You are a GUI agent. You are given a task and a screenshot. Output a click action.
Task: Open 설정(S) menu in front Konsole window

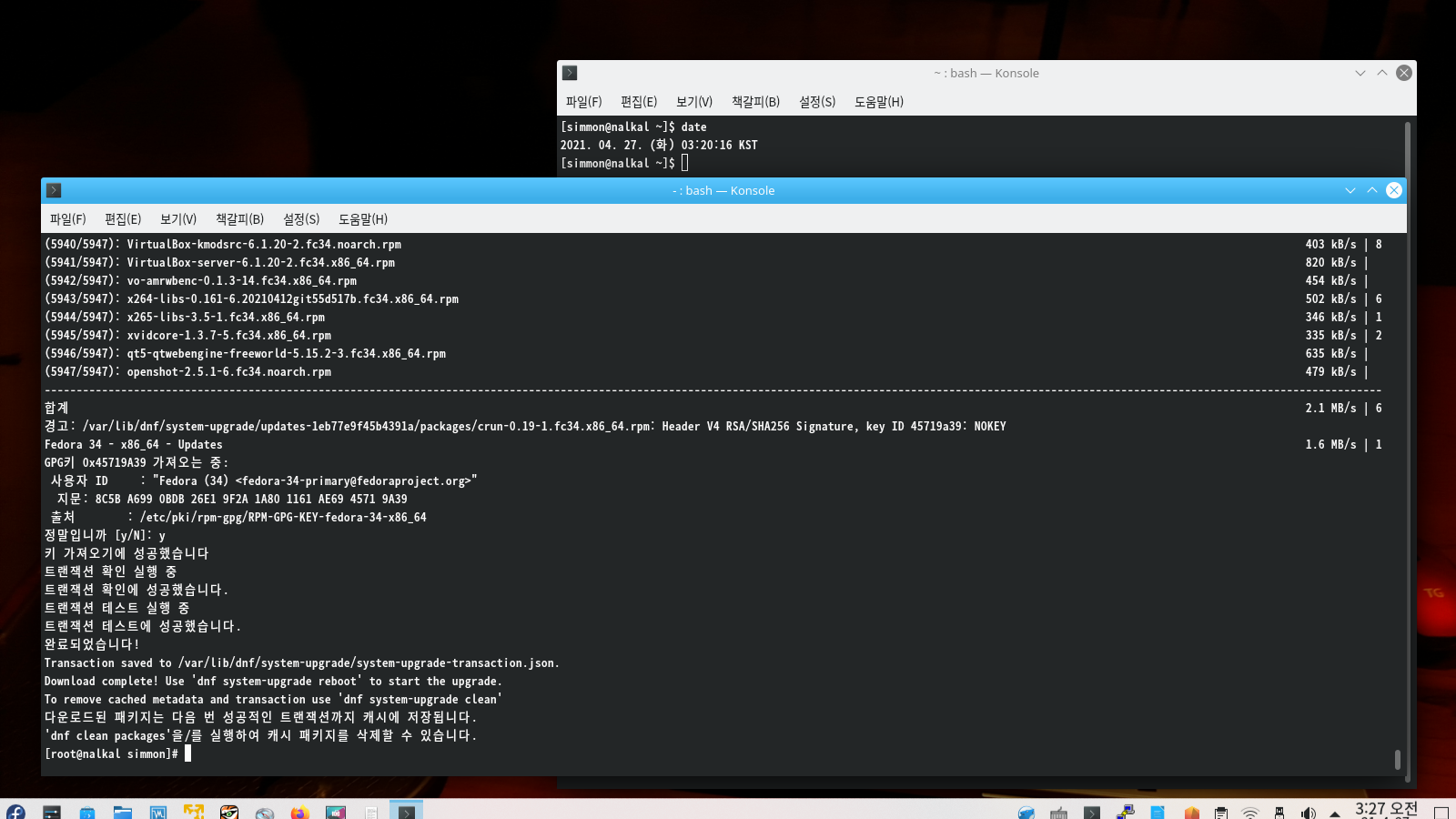point(301,219)
